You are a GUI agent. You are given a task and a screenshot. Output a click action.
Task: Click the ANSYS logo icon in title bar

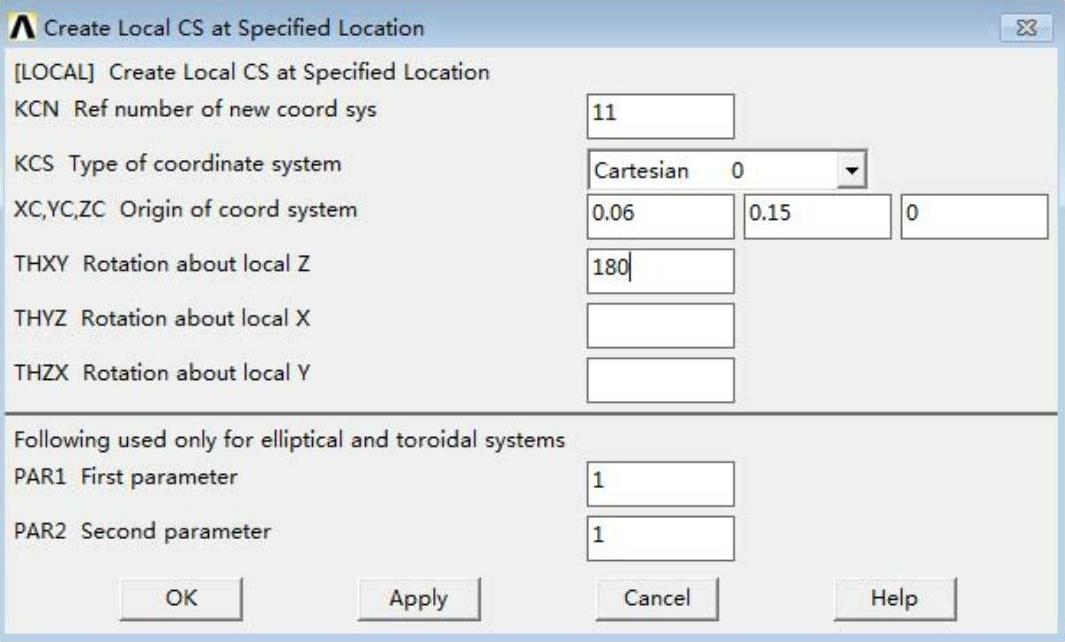tap(19, 28)
